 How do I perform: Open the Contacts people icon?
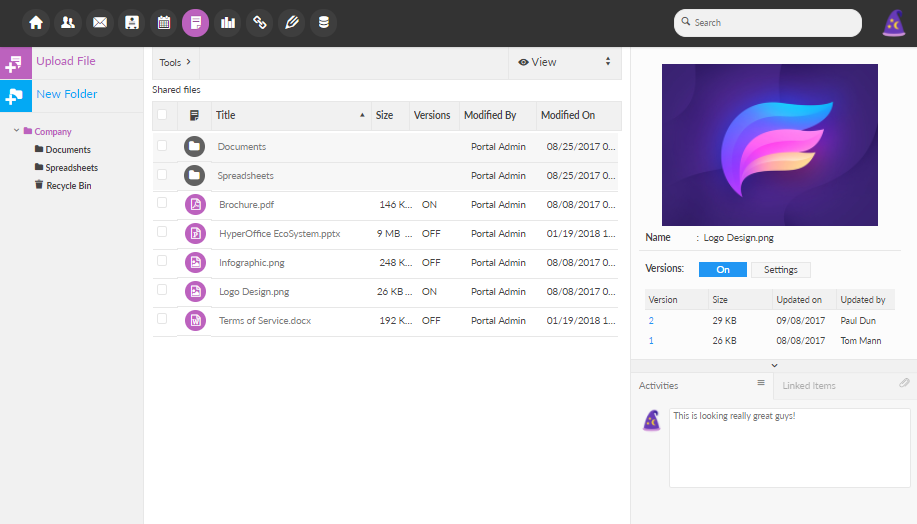[68, 23]
